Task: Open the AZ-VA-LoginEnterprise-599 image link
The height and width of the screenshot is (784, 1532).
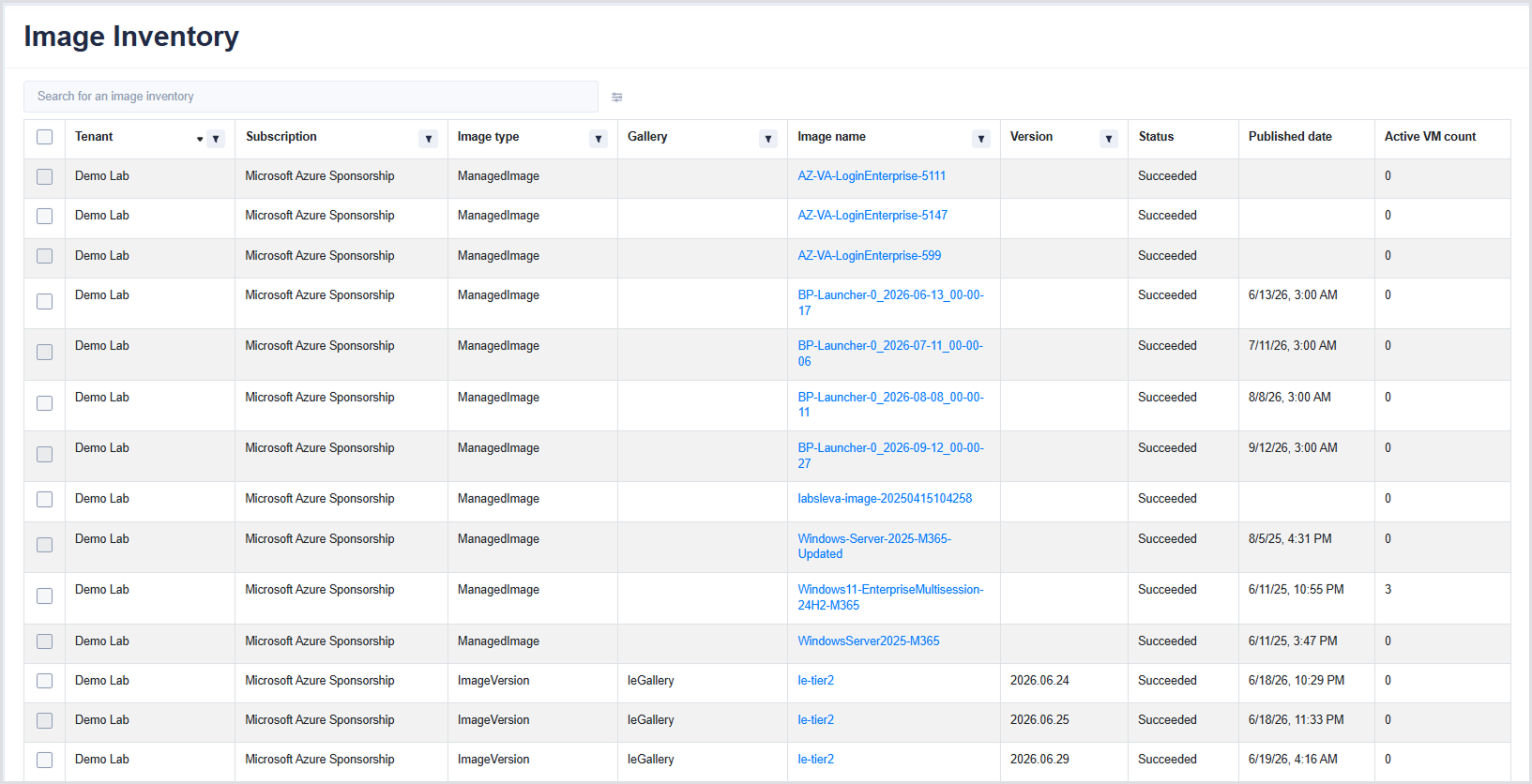Action: 869,255
